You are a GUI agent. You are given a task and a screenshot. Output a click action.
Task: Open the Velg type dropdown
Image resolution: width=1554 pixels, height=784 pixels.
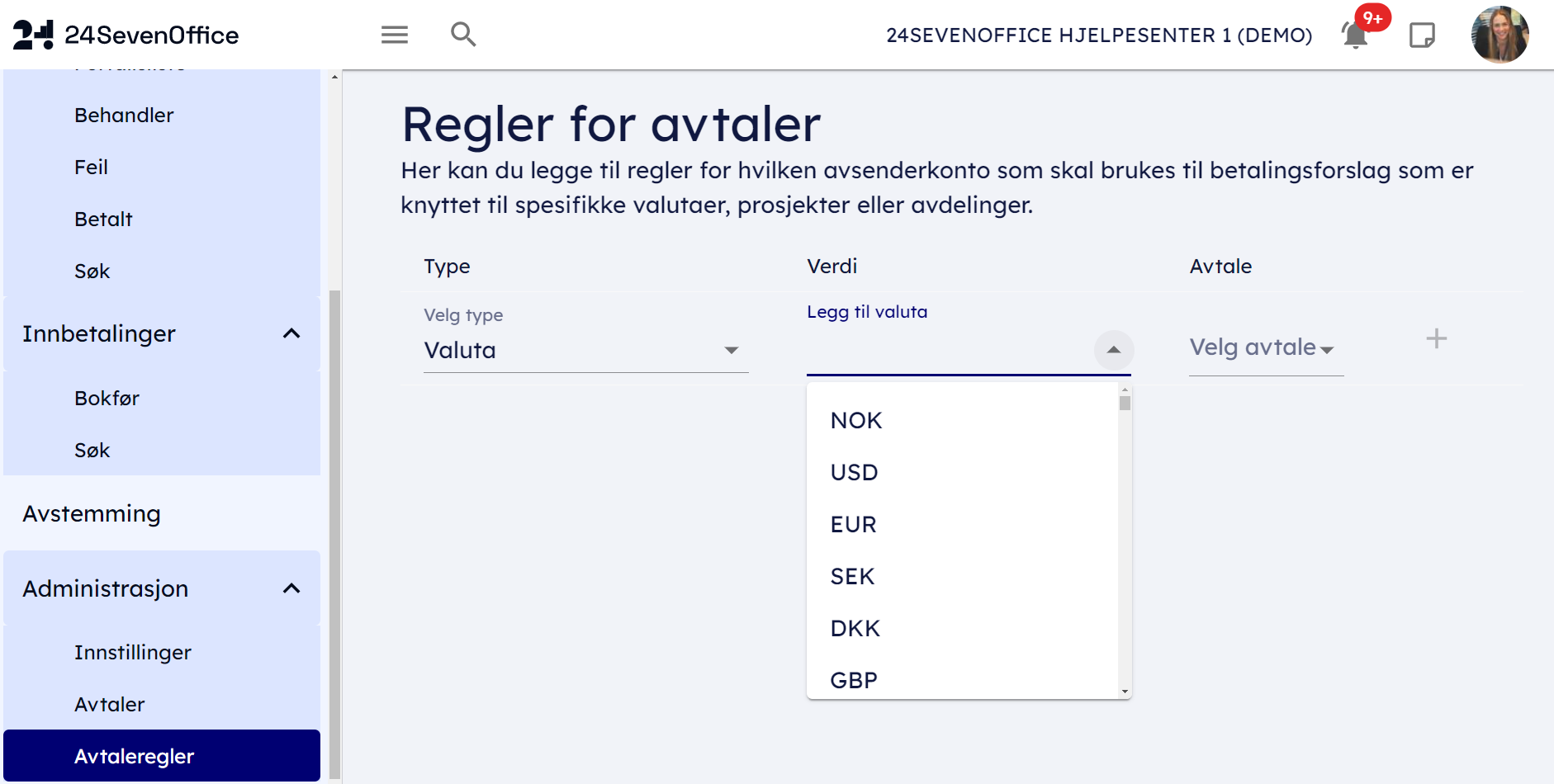click(x=585, y=351)
